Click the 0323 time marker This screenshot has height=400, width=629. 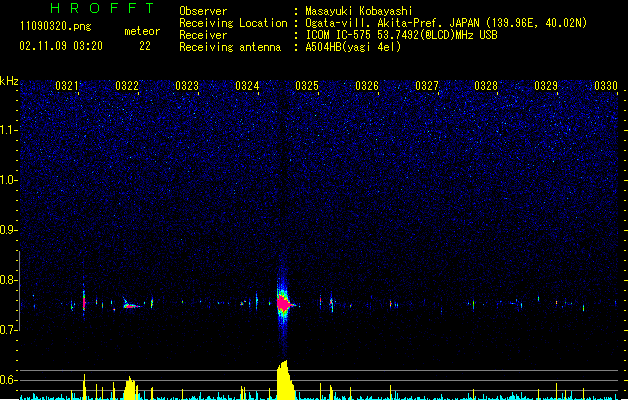pyautogui.click(x=187, y=86)
